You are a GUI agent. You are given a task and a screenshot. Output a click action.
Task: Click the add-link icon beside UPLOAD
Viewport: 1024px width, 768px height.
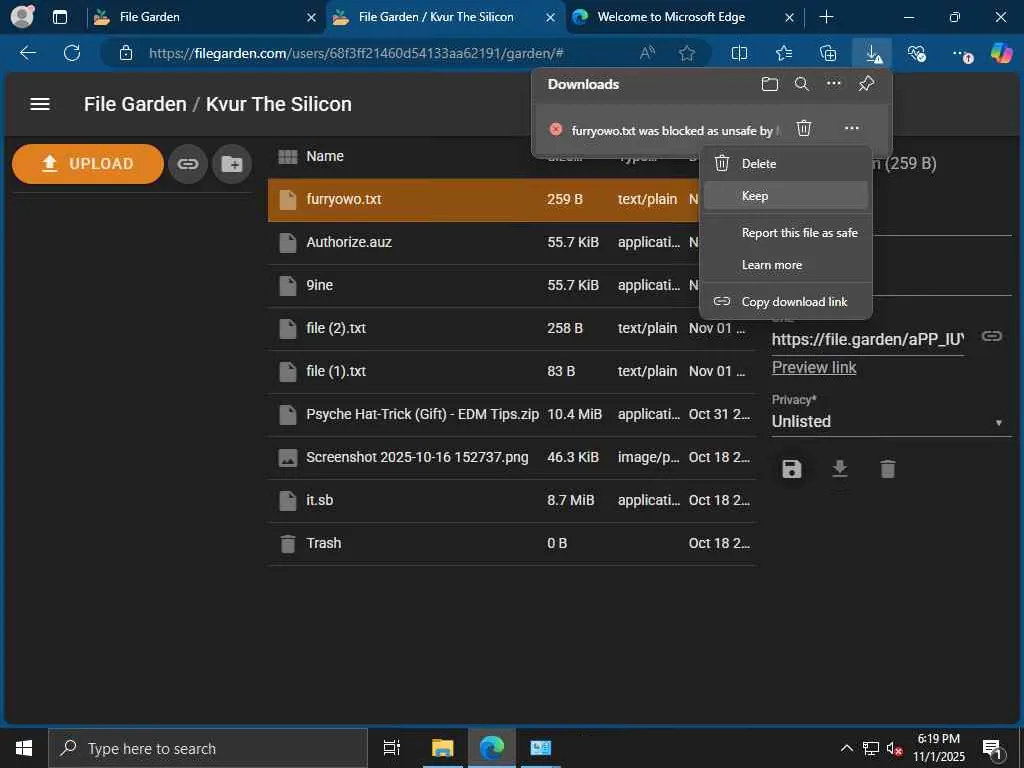tap(188, 163)
